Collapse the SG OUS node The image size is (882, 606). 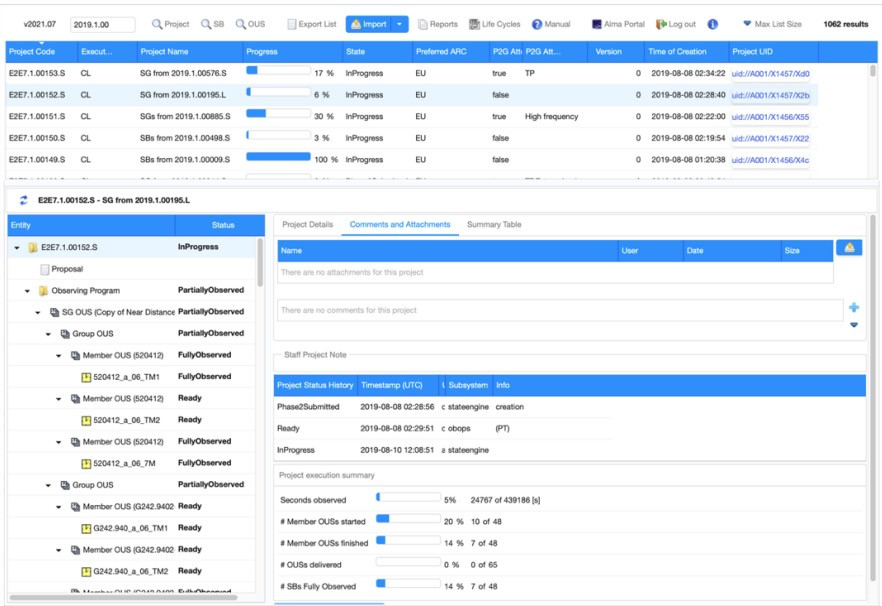click(x=38, y=312)
